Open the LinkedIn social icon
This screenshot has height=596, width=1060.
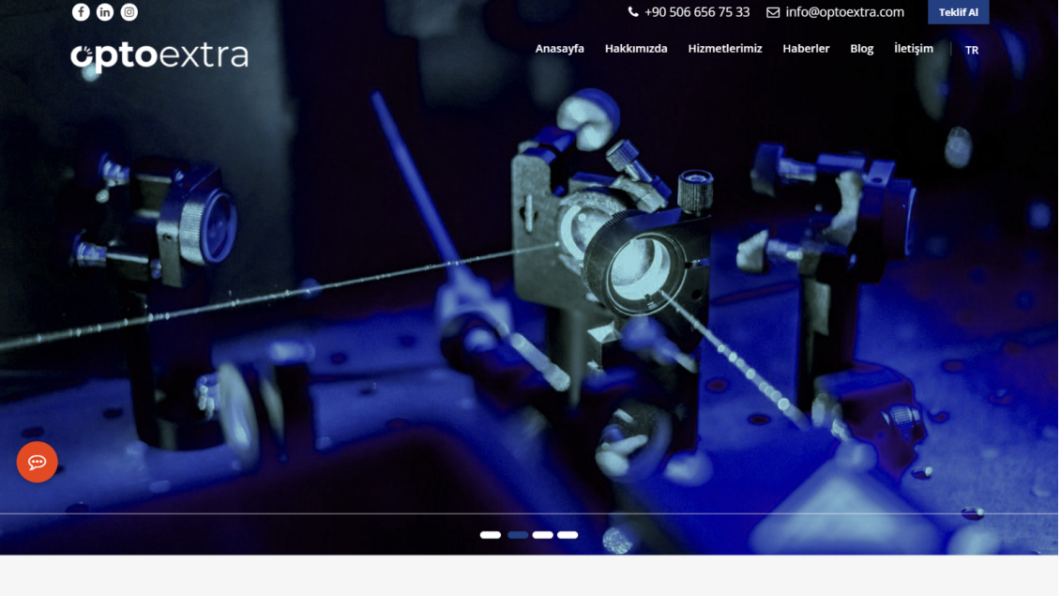click(x=105, y=12)
